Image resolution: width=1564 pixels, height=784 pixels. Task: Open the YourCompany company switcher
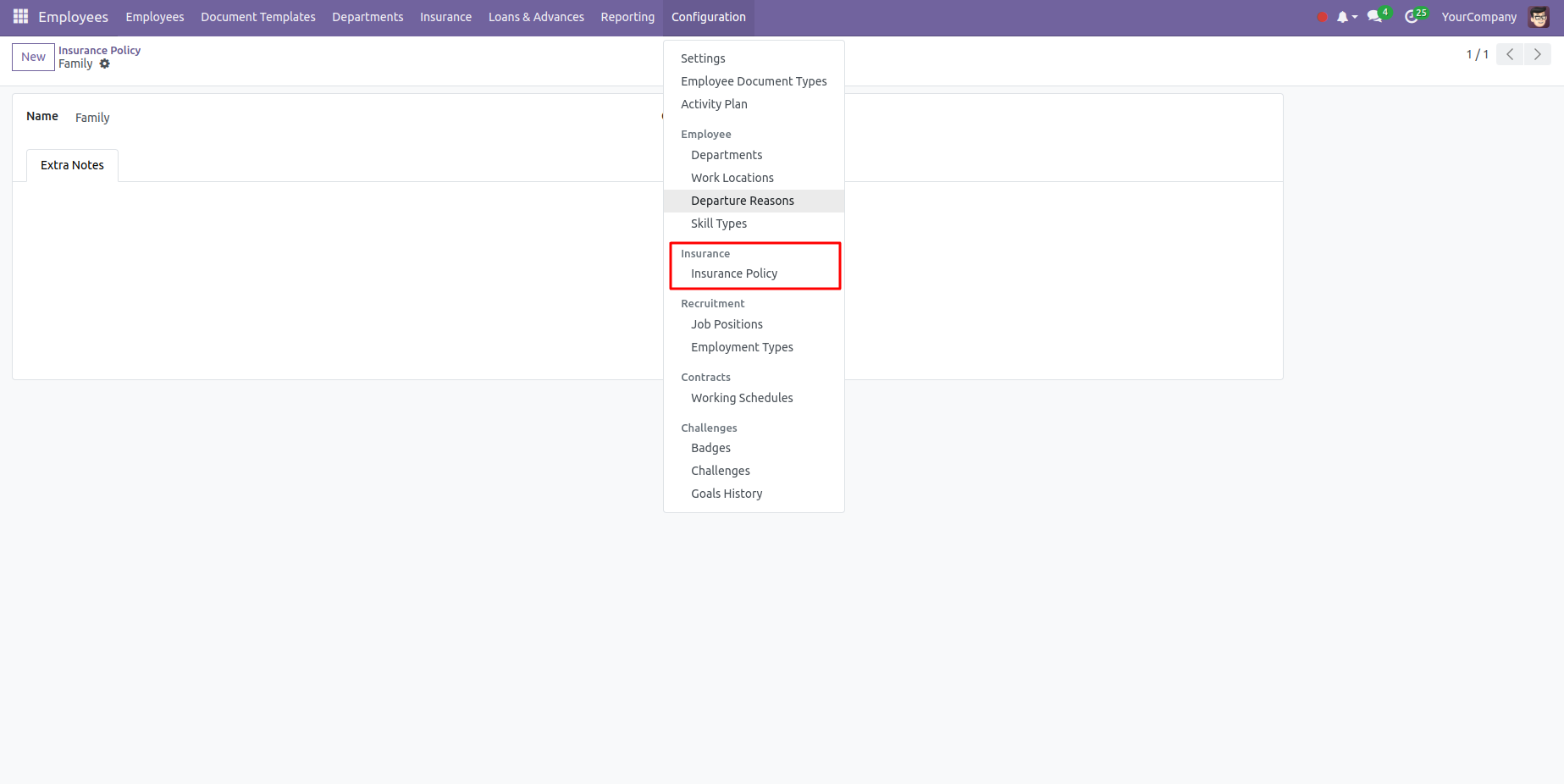click(1478, 17)
